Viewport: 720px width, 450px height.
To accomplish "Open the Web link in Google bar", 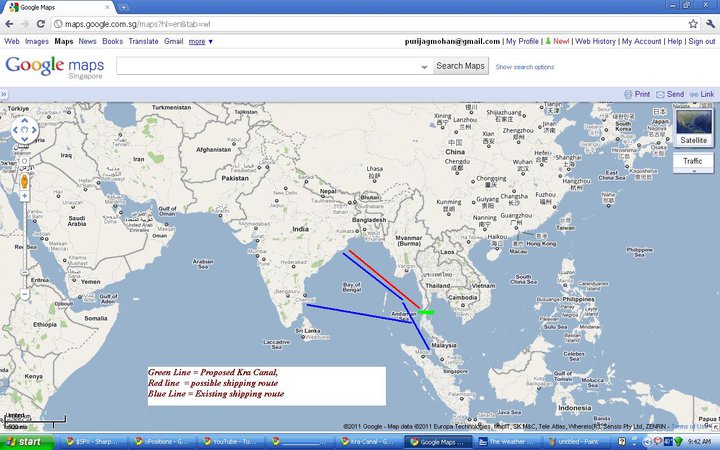I will (x=11, y=41).
